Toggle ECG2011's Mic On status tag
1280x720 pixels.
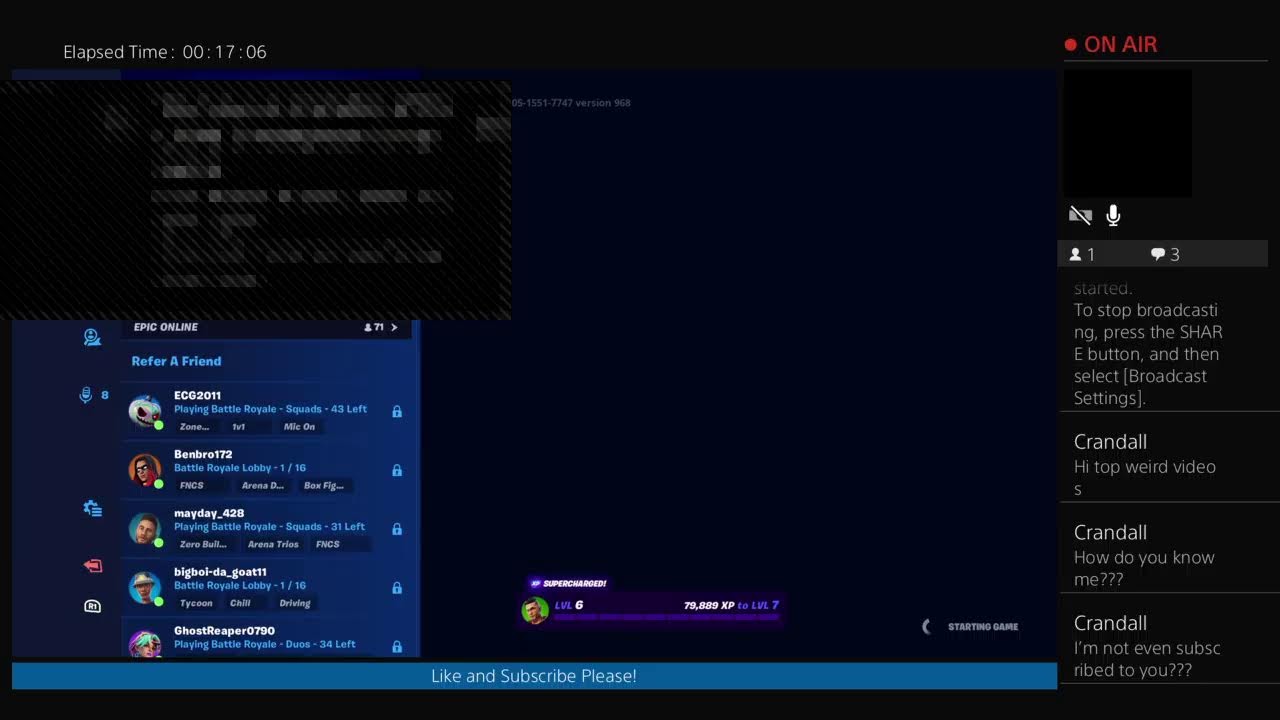coord(299,426)
